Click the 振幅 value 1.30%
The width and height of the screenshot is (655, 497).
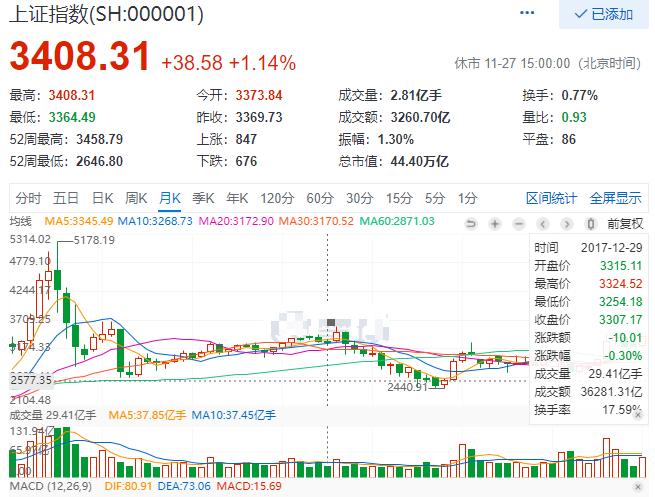pyautogui.click(x=396, y=139)
